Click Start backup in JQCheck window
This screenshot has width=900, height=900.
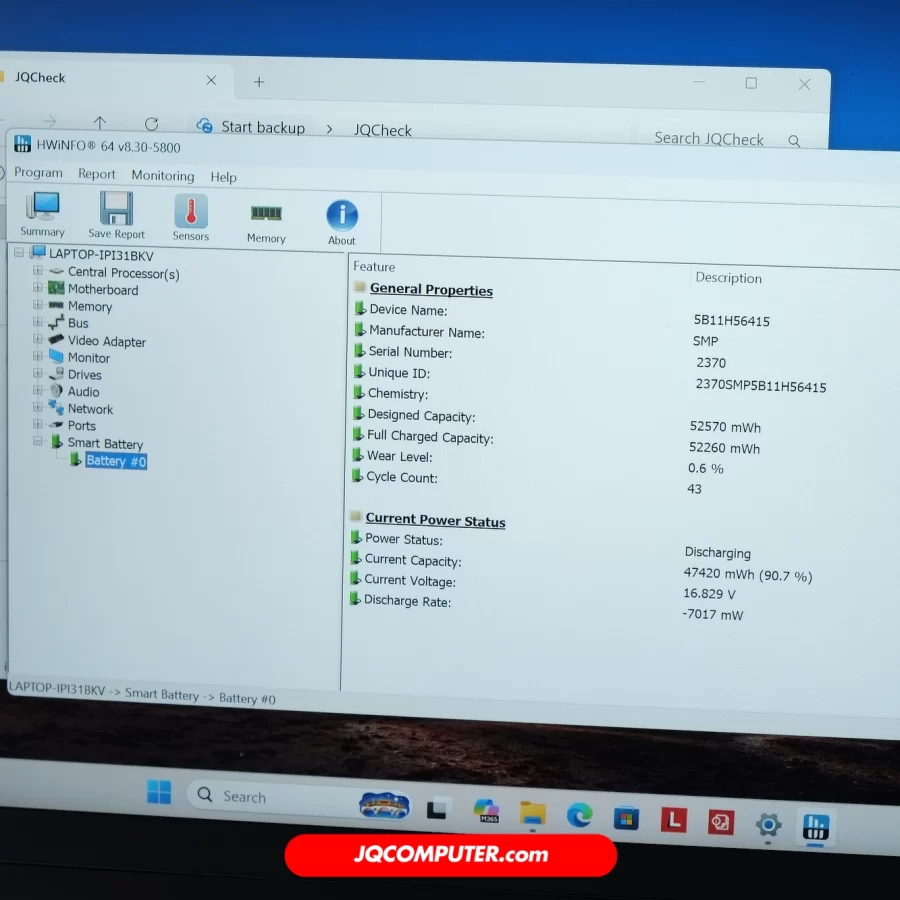[x=262, y=127]
